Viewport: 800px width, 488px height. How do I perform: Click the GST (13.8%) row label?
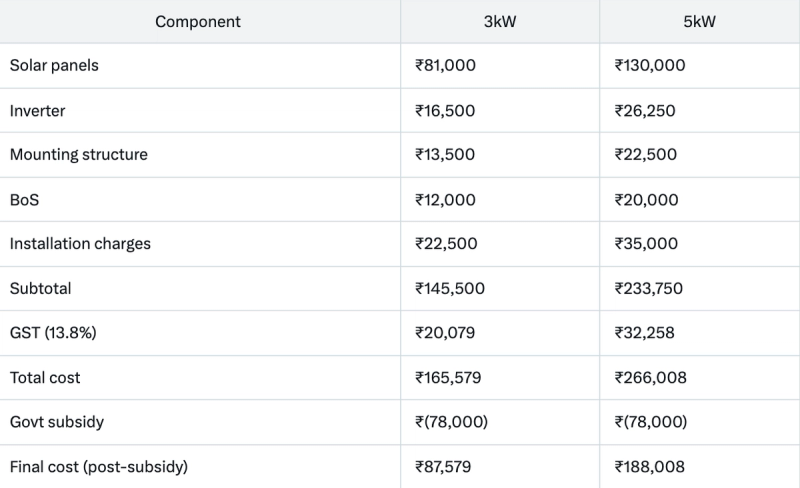pyautogui.click(x=53, y=333)
